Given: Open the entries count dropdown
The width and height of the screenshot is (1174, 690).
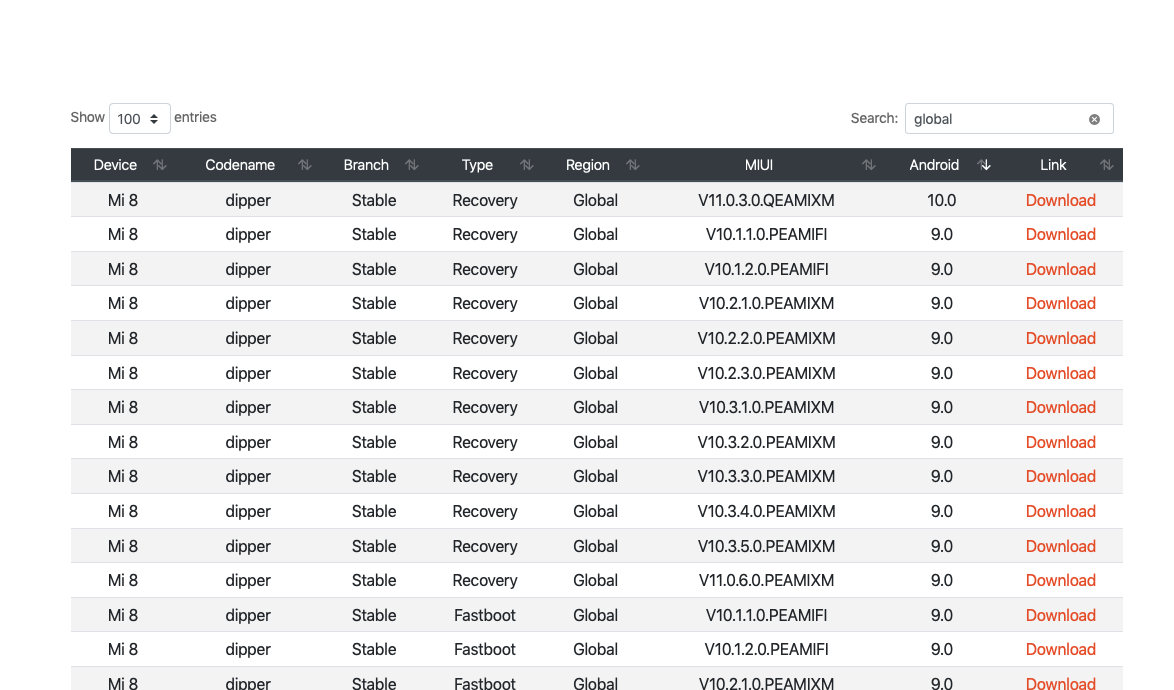Looking at the screenshot, I should pyautogui.click(x=140, y=119).
